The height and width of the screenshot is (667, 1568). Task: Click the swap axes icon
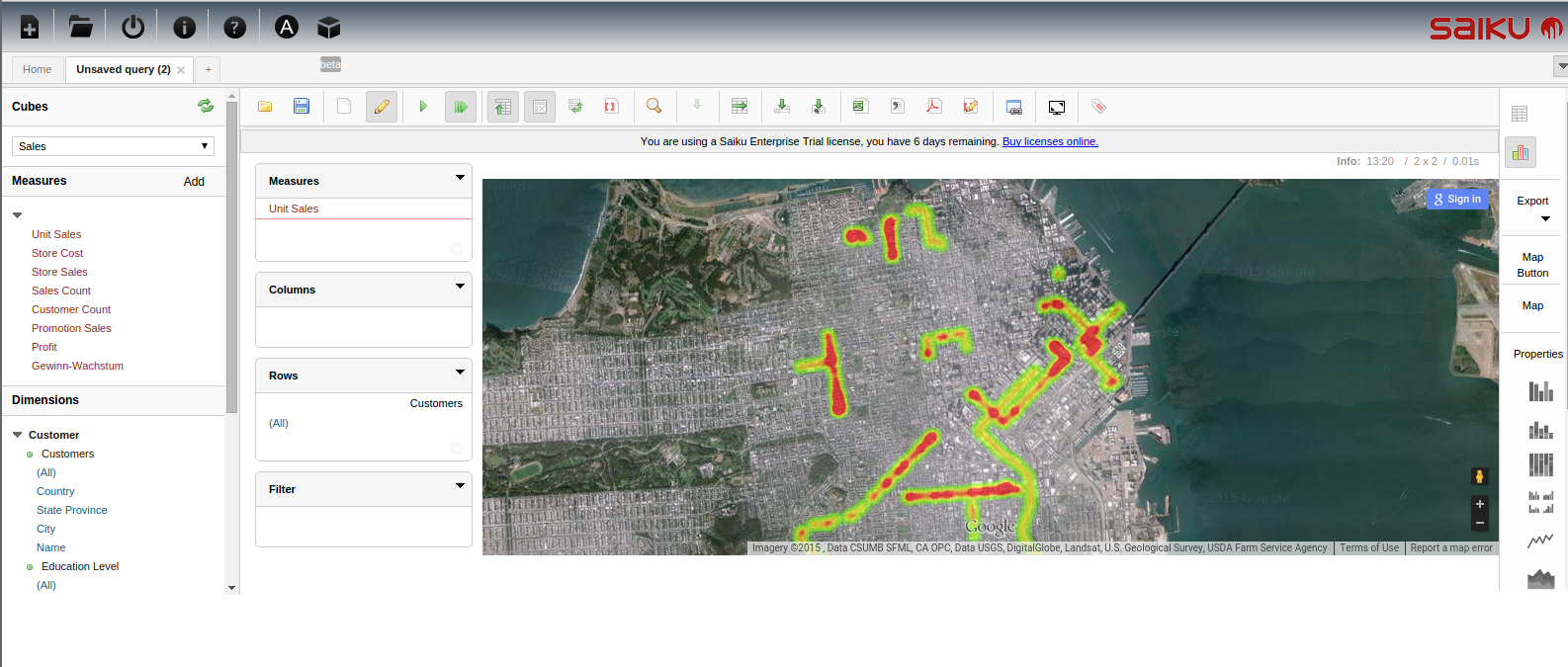coord(575,107)
